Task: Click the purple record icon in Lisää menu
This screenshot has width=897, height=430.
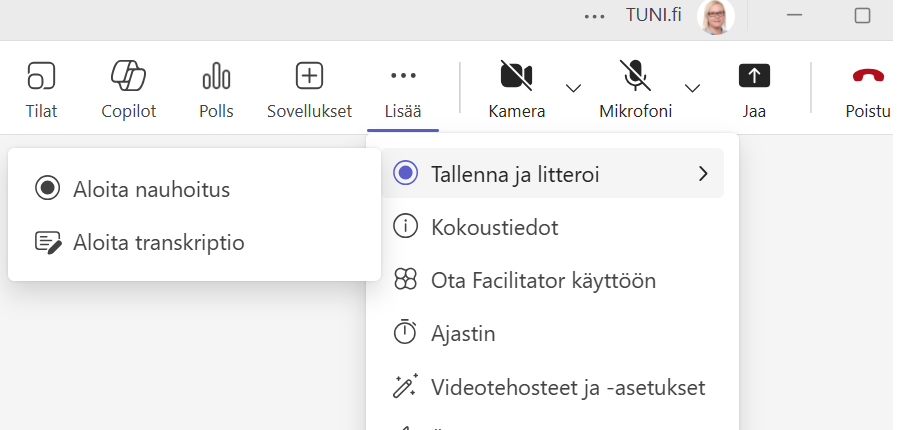Action: [406, 173]
